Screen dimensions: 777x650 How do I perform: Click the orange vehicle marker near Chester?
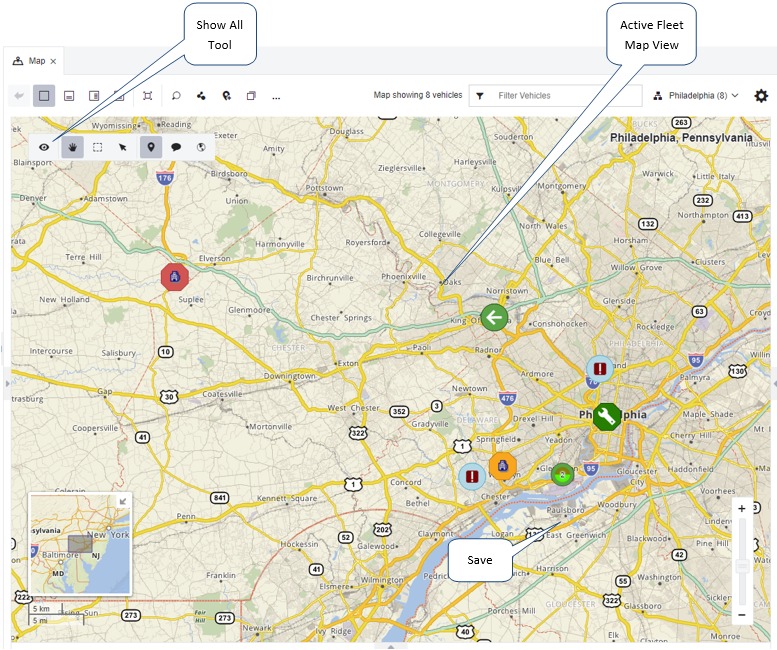[502, 466]
